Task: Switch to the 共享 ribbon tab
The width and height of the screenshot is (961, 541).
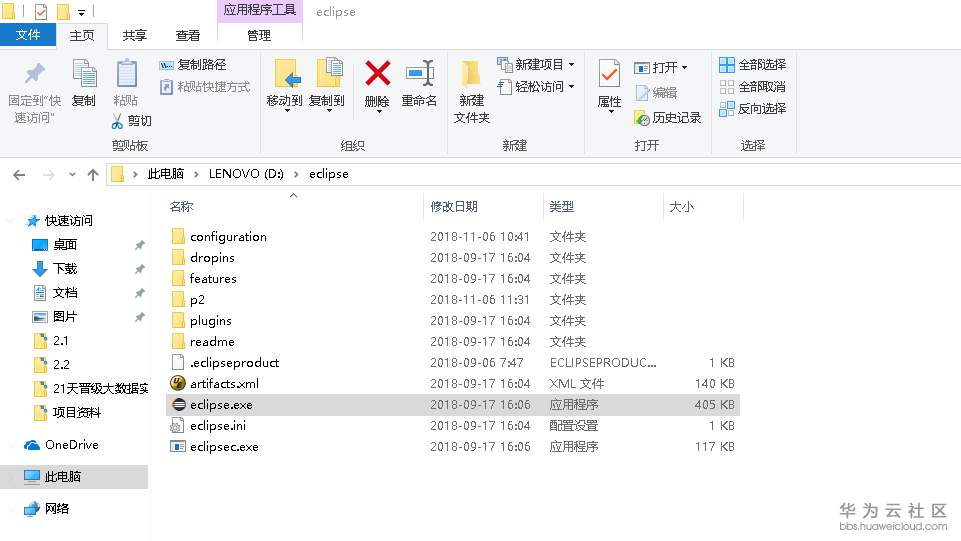Action: [x=135, y=36]
